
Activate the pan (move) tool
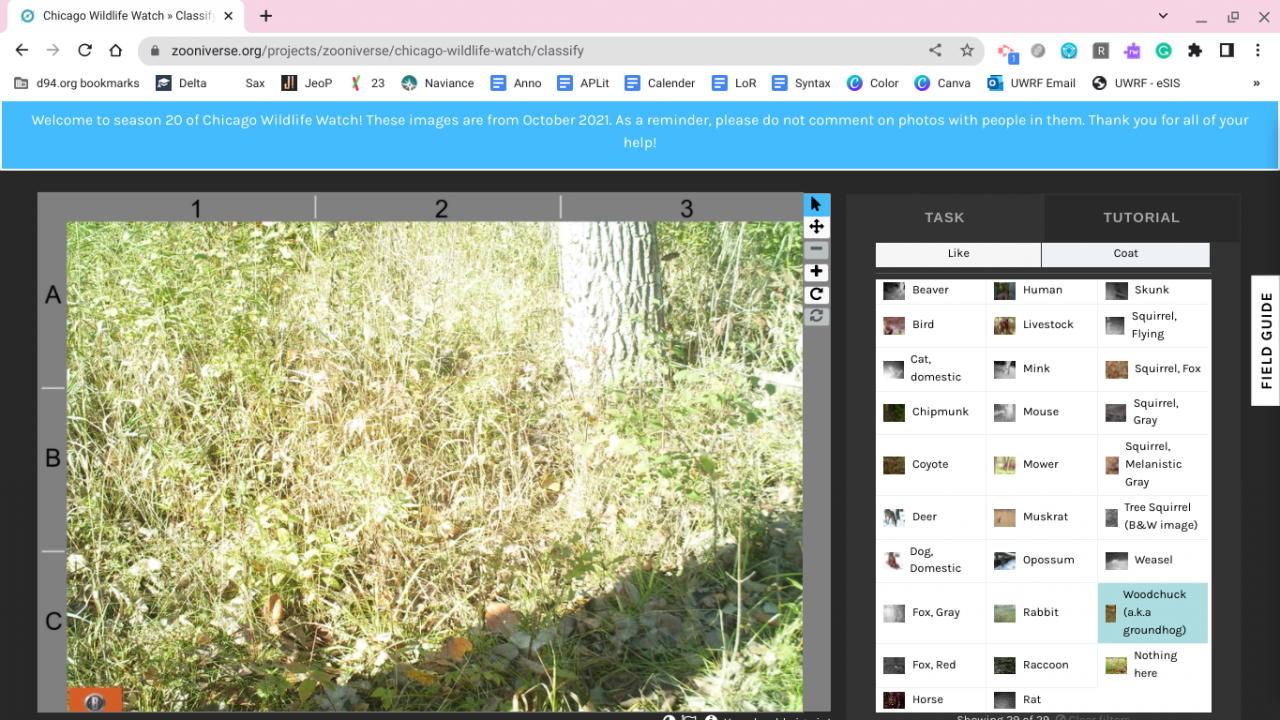[816, 227]
